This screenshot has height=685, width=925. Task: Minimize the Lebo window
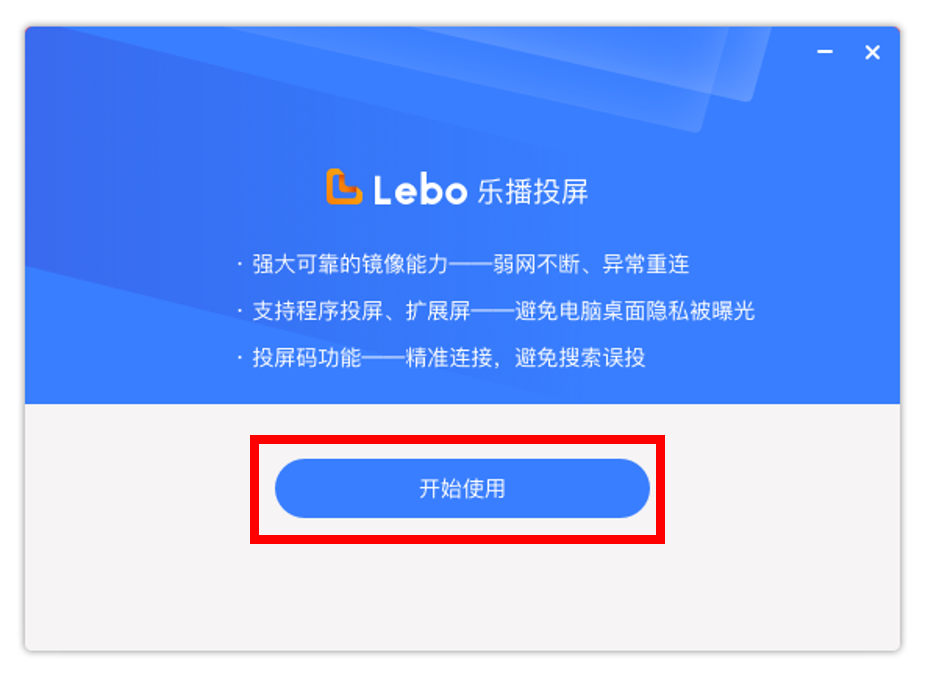pos(825,52)
